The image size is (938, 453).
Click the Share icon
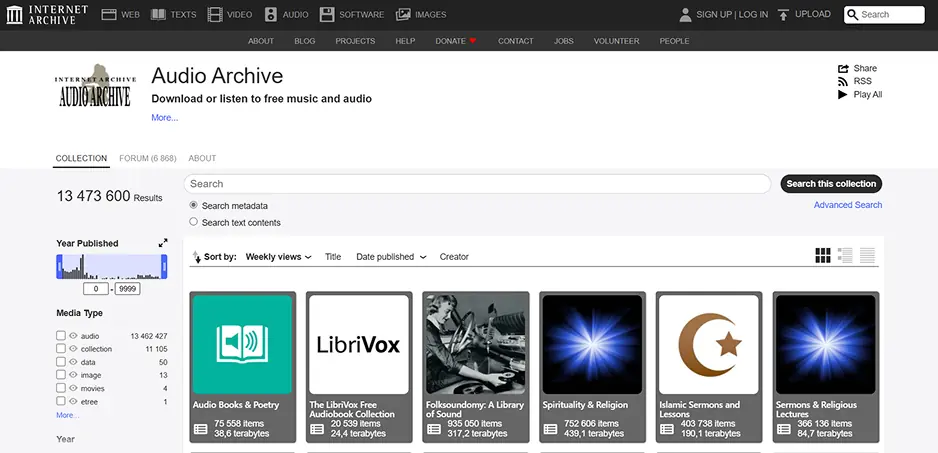[843, 68]
